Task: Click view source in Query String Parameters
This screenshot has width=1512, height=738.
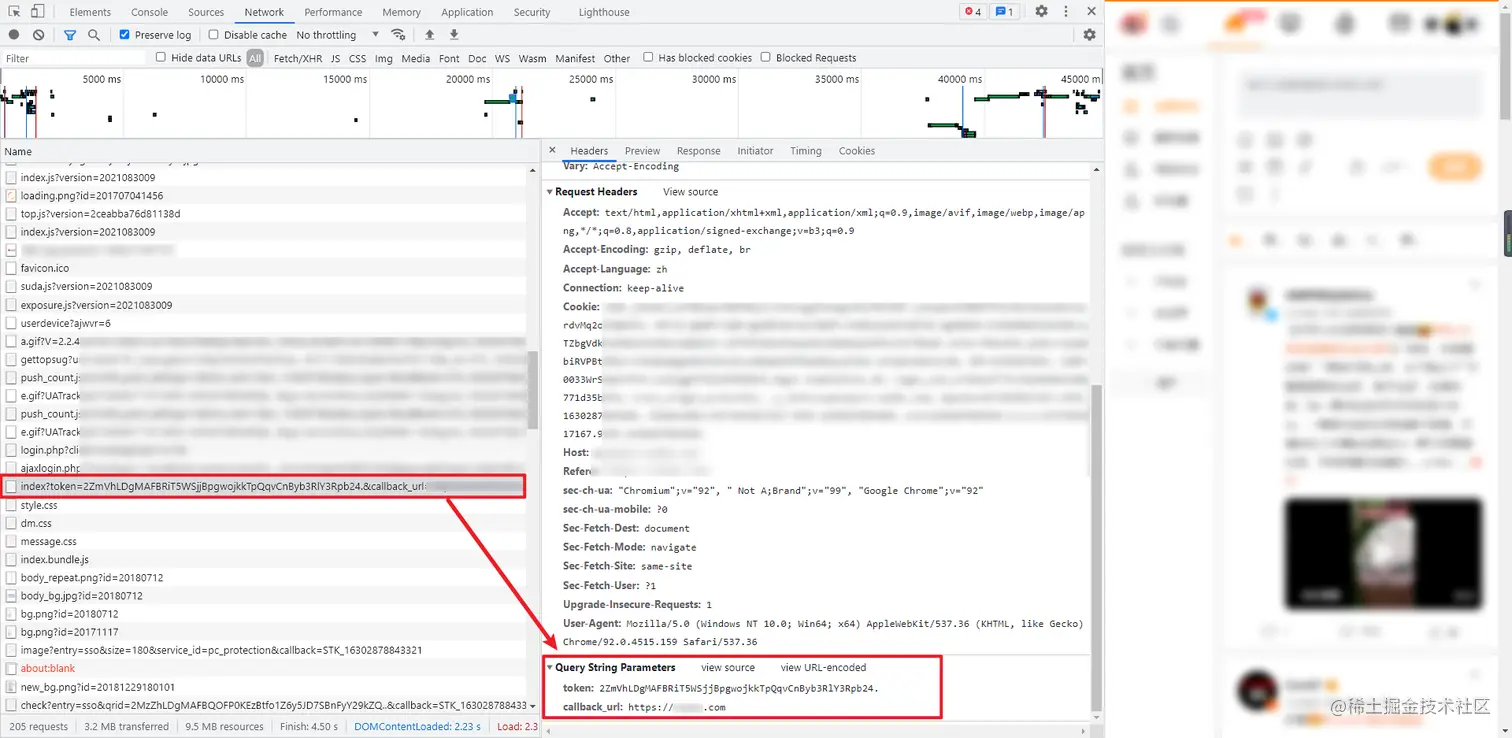Action: (x=728, y=667)
